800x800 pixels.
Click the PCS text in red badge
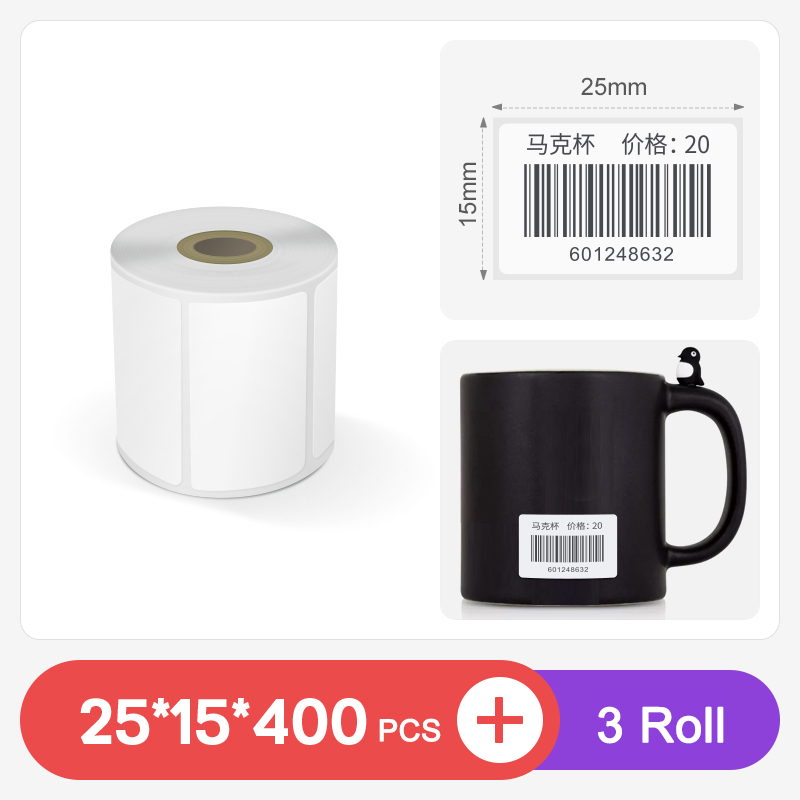point(409,730)
